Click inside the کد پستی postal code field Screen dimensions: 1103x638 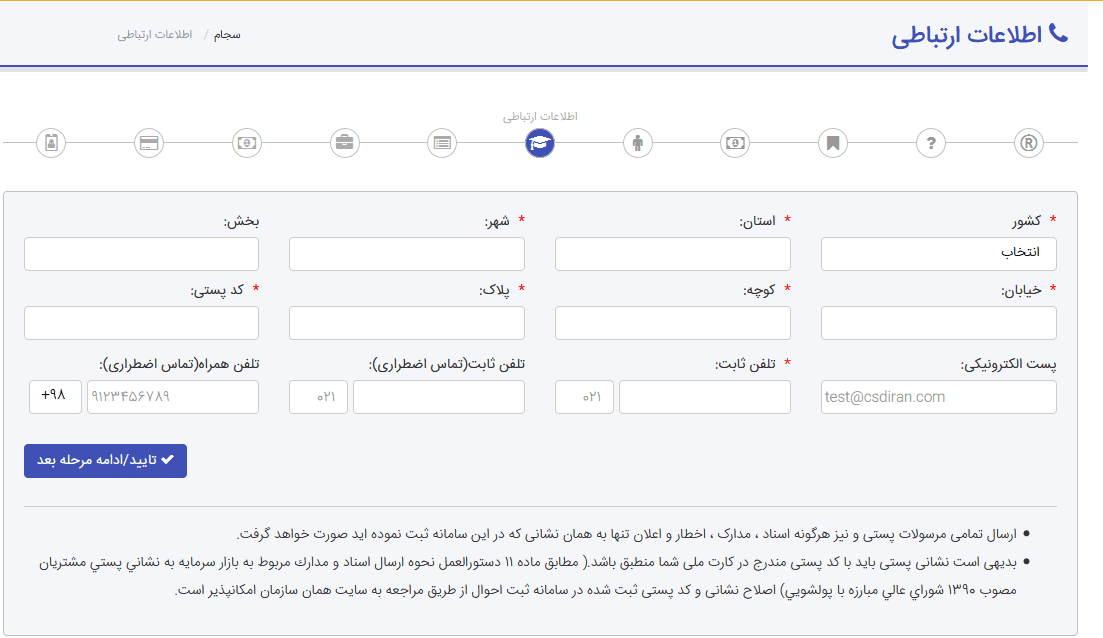140,322
